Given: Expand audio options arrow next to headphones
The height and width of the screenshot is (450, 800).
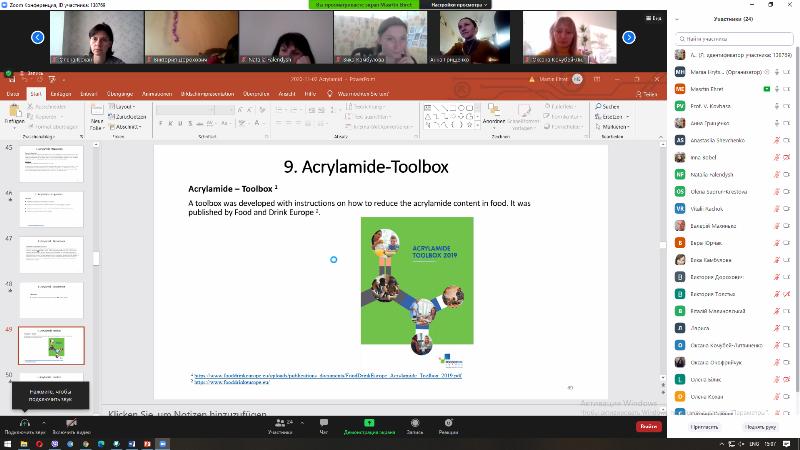Looking at the screenshot, I should click(45, 420).
